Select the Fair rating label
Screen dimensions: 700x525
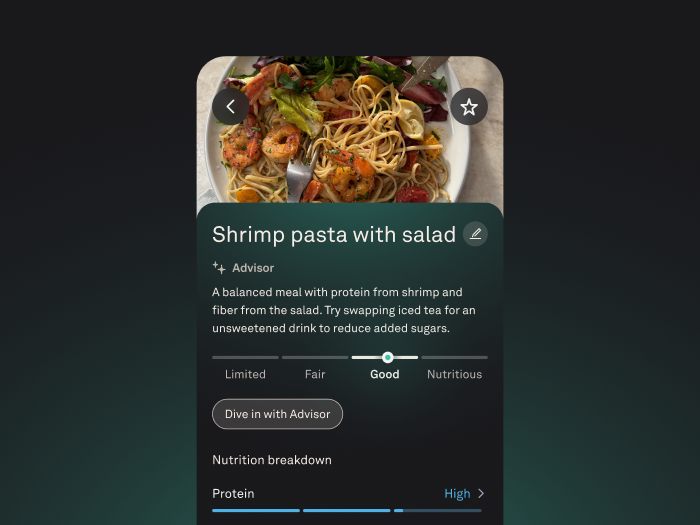[315, 374]
